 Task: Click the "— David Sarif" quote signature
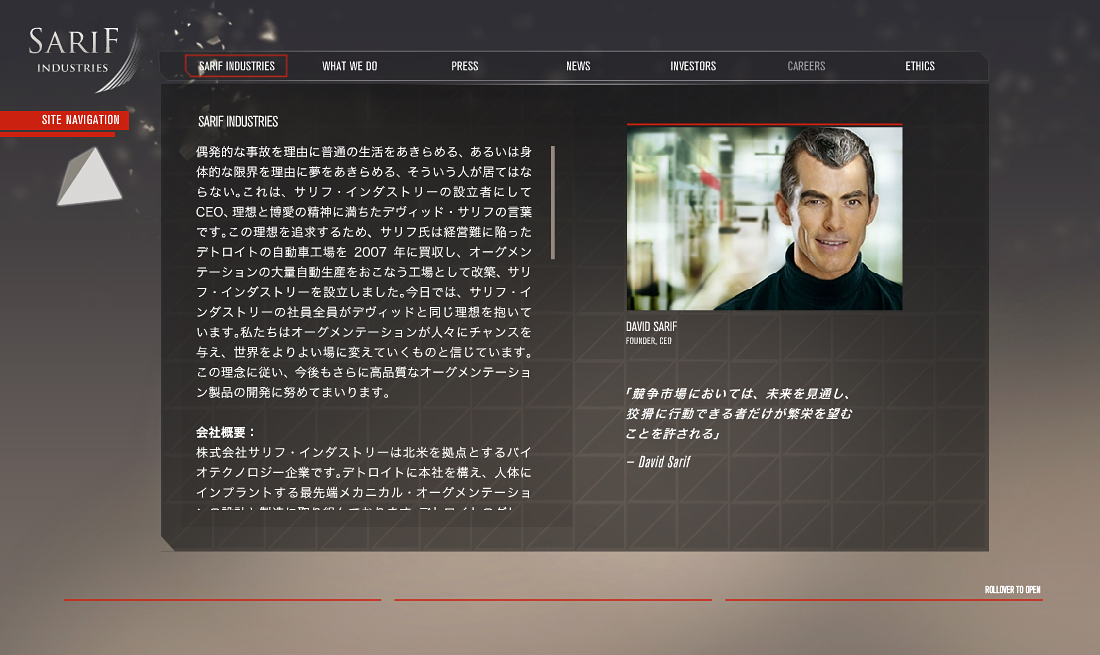[658, 462]
